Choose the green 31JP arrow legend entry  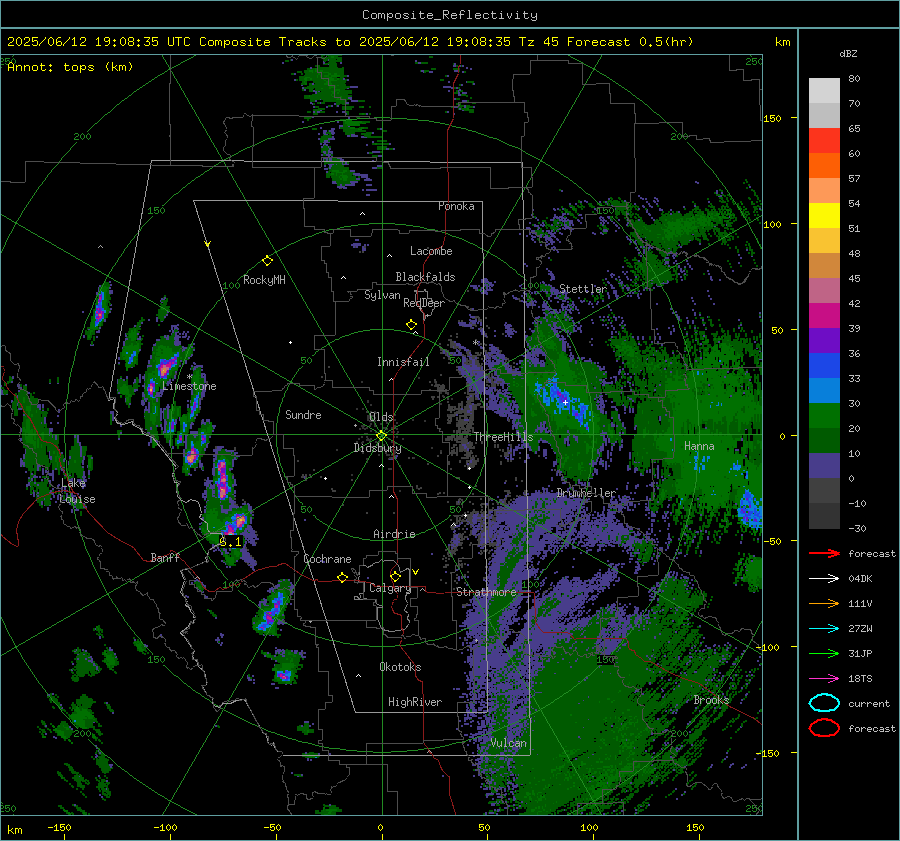(x=824, y=653)
